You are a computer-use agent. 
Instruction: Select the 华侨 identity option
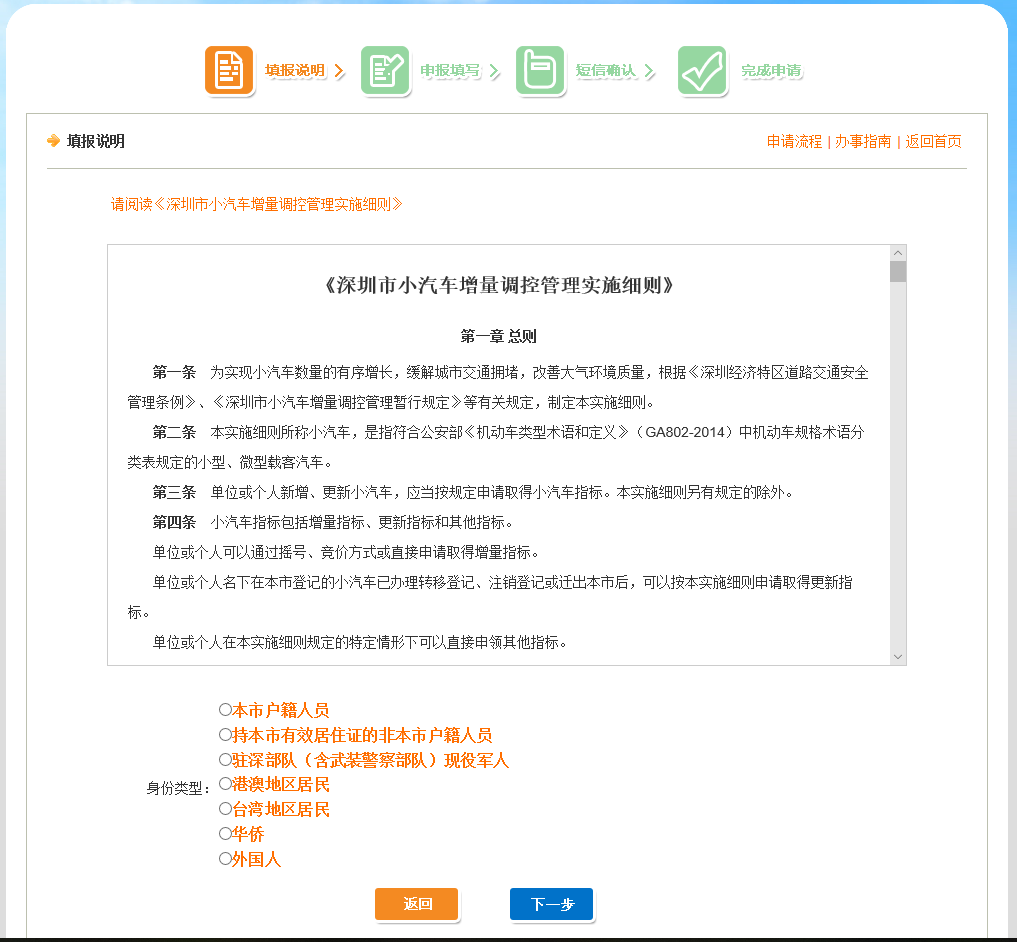(x=224, y=833)
